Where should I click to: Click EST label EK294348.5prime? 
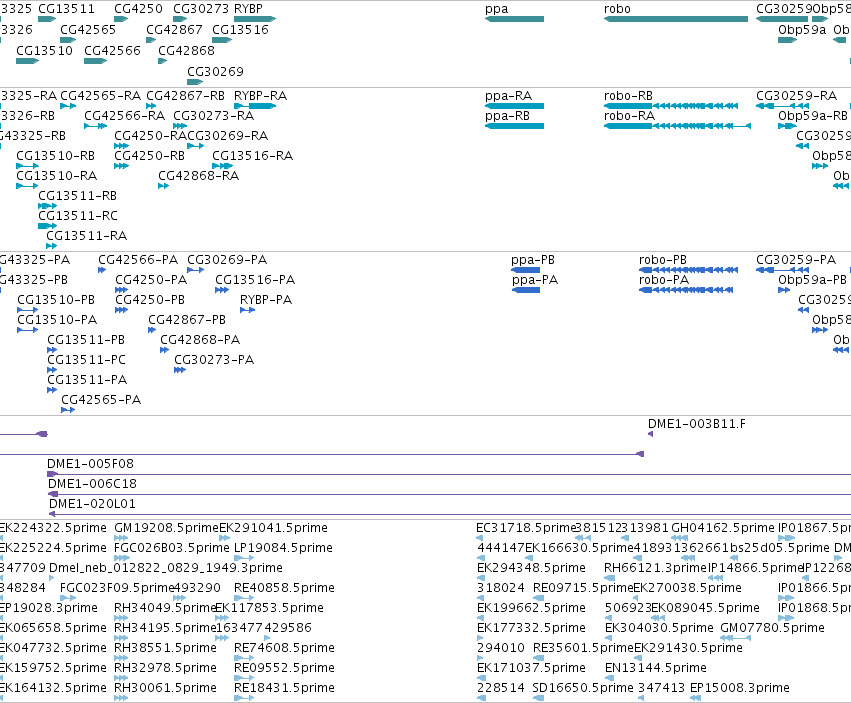(x=531, y=568)
